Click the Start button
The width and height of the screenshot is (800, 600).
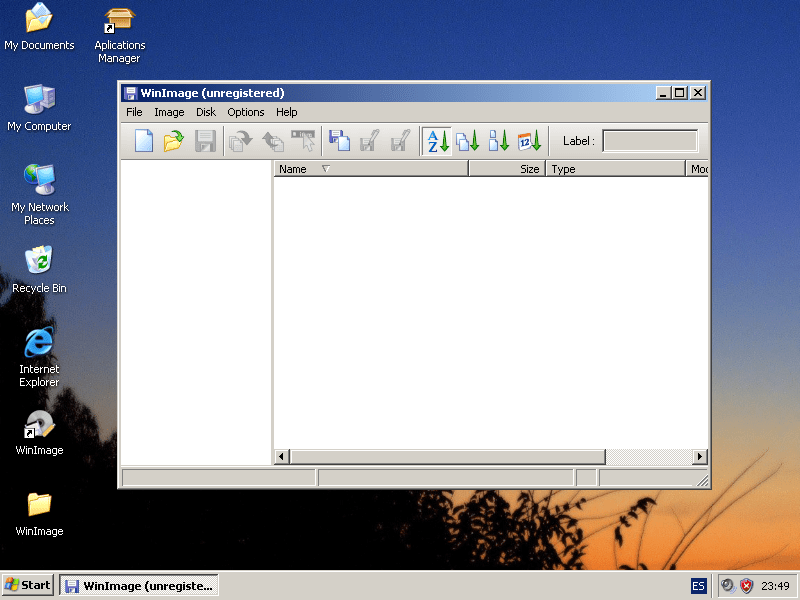[28, 585]
